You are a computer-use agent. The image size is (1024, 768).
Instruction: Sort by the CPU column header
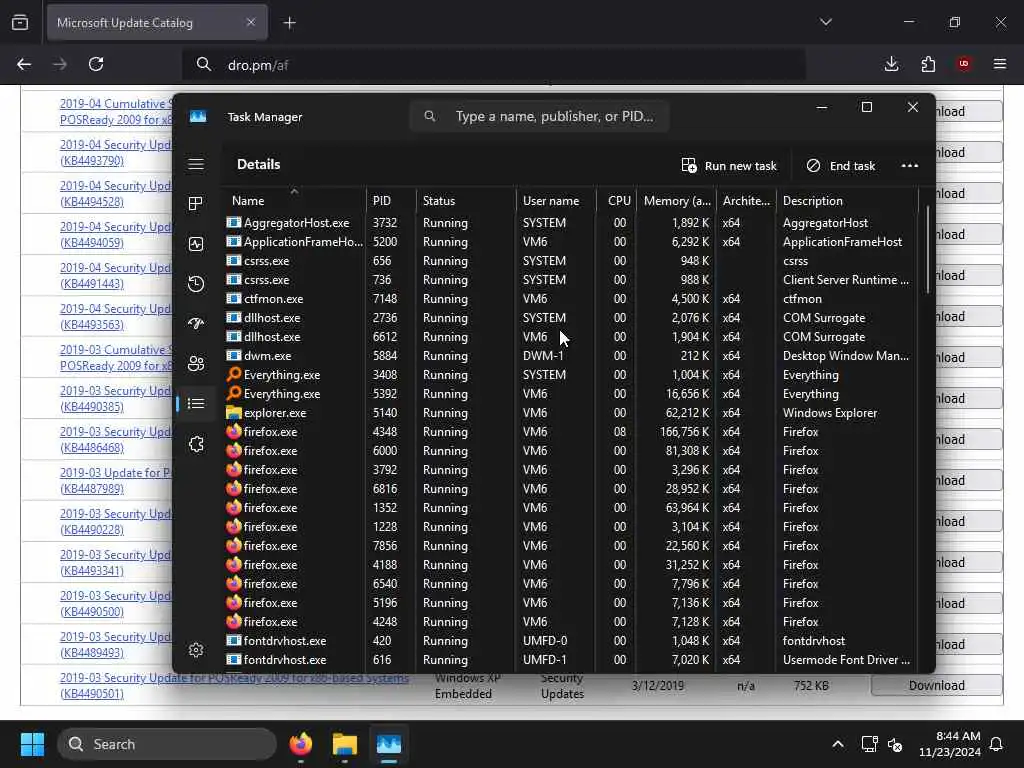(x=616, y=200)
